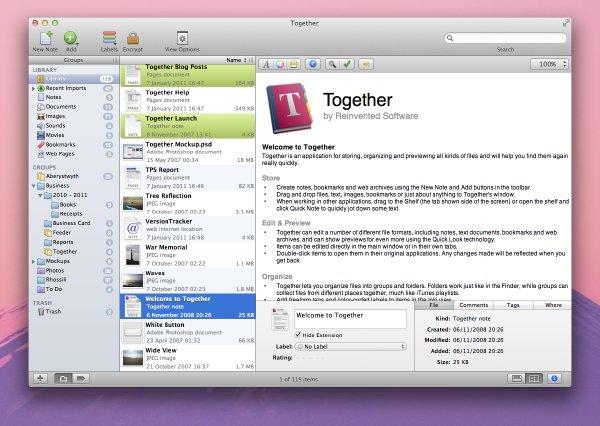The width and height of the screenshot is (600, 426).
Task: Select the Together Blog Posts item
Action: 188,75
